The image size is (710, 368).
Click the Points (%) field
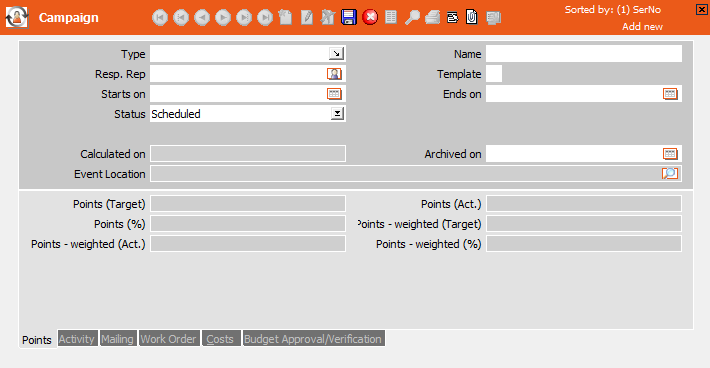click(x=248, y=224)
